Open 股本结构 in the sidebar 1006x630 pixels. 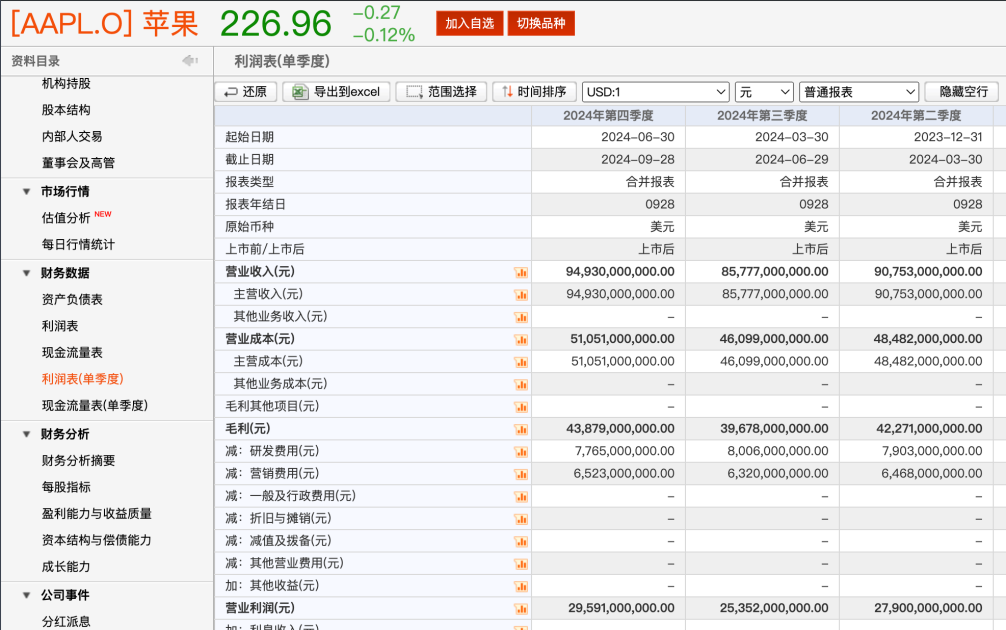(66, 110)
